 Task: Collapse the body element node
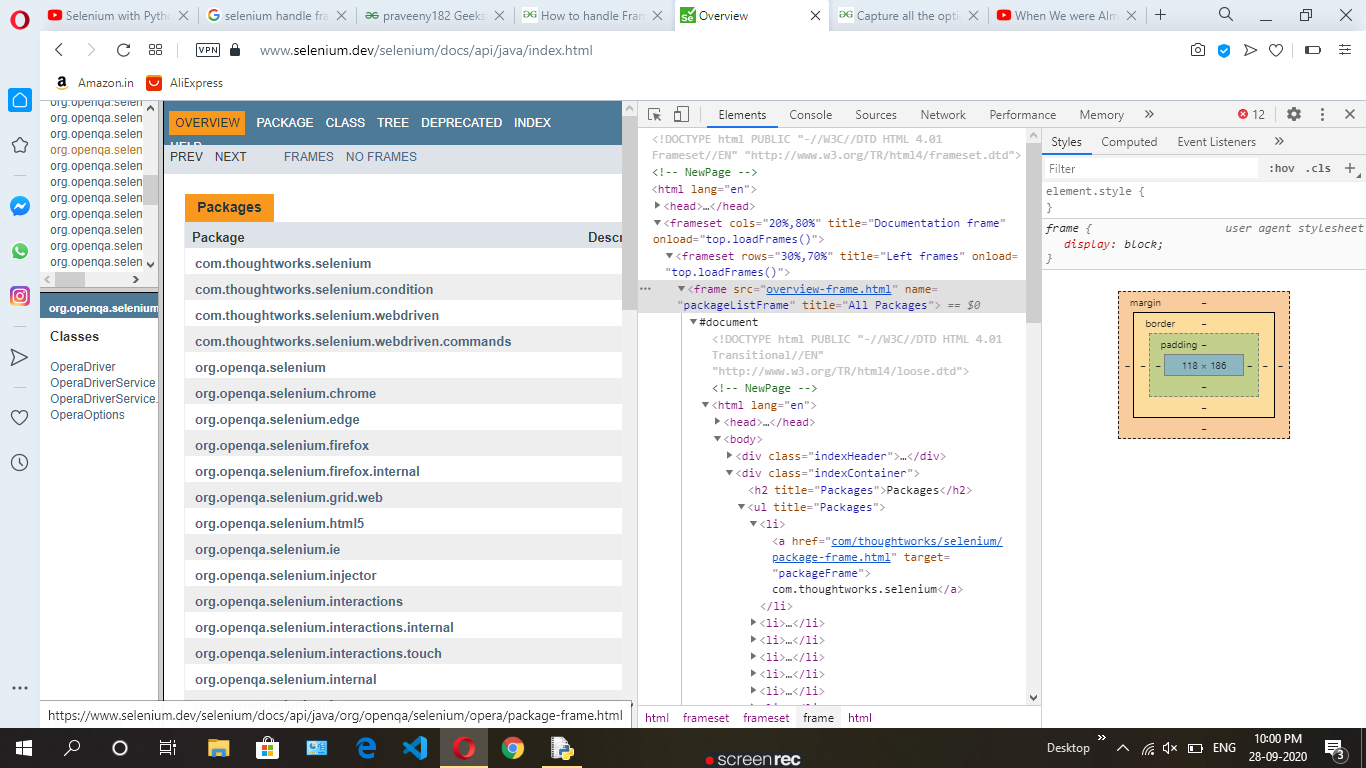pyautogui.click(x=717, y=440)
